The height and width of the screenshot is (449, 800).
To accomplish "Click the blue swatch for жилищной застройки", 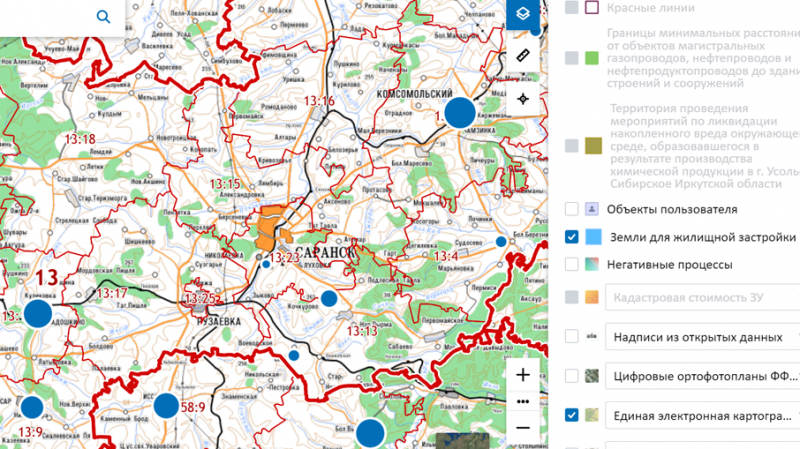I will coord(593,237).
